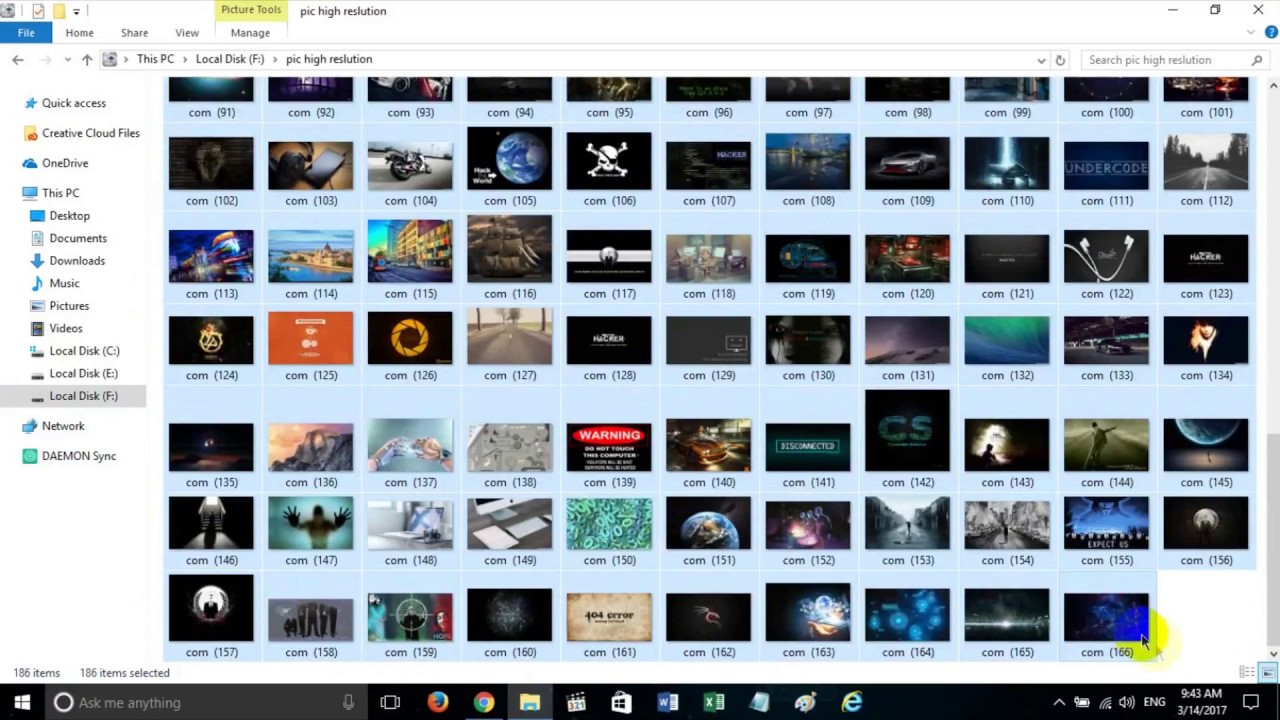Viewport: 1280px width, 720px height.
Task: Open the volume control in system tray
Action: pyautogui.click(x=1127, y=702)
